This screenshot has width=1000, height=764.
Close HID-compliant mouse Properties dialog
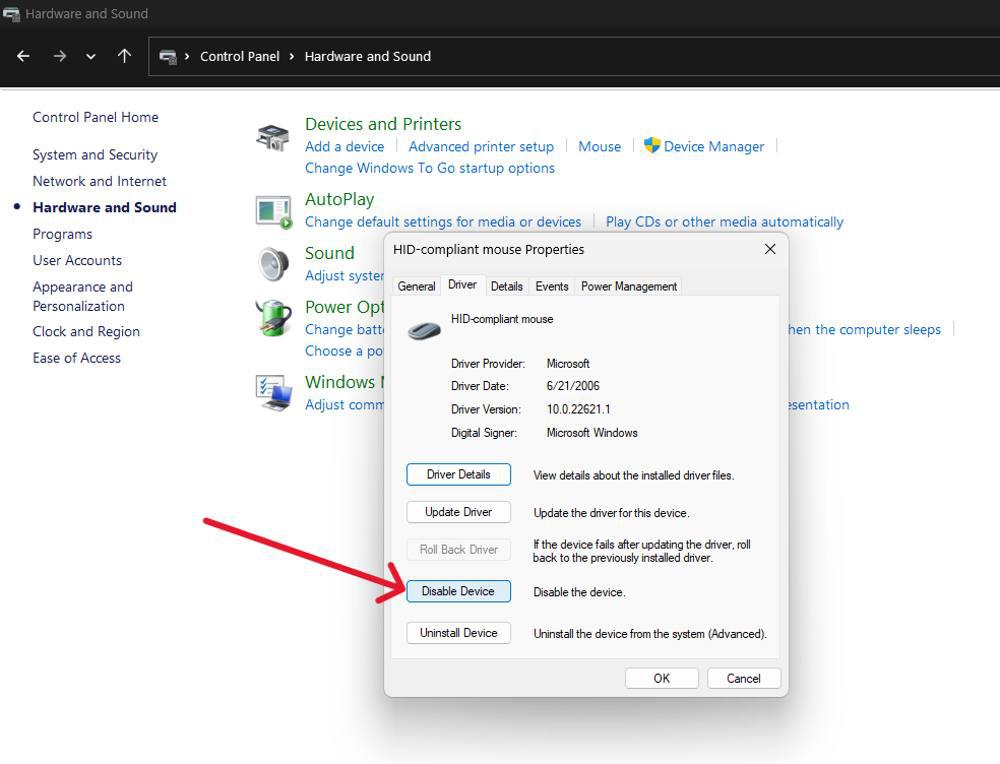(x=770, y=249)
